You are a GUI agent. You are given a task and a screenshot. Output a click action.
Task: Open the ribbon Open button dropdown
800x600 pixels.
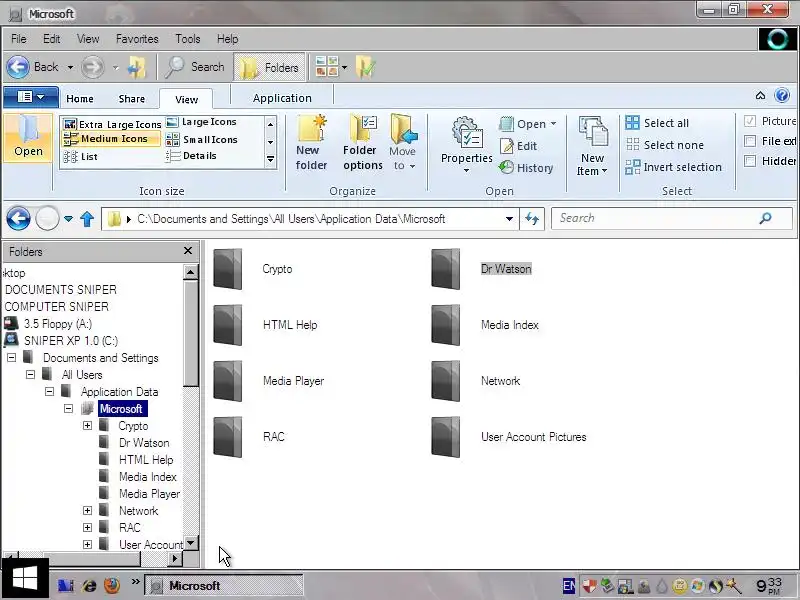[554, 124]
